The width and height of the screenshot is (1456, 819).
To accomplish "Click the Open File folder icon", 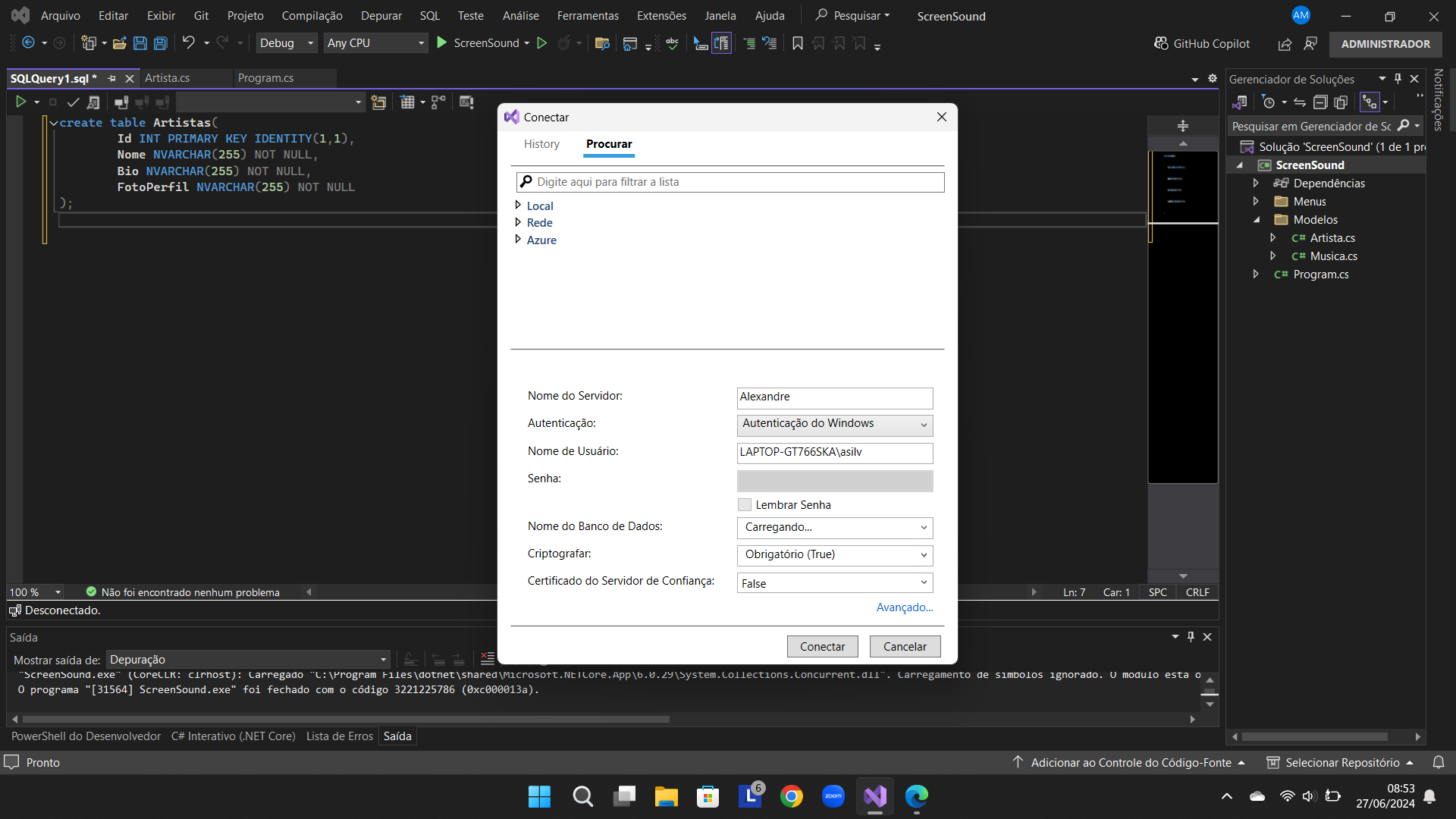I will coord(119,43).
